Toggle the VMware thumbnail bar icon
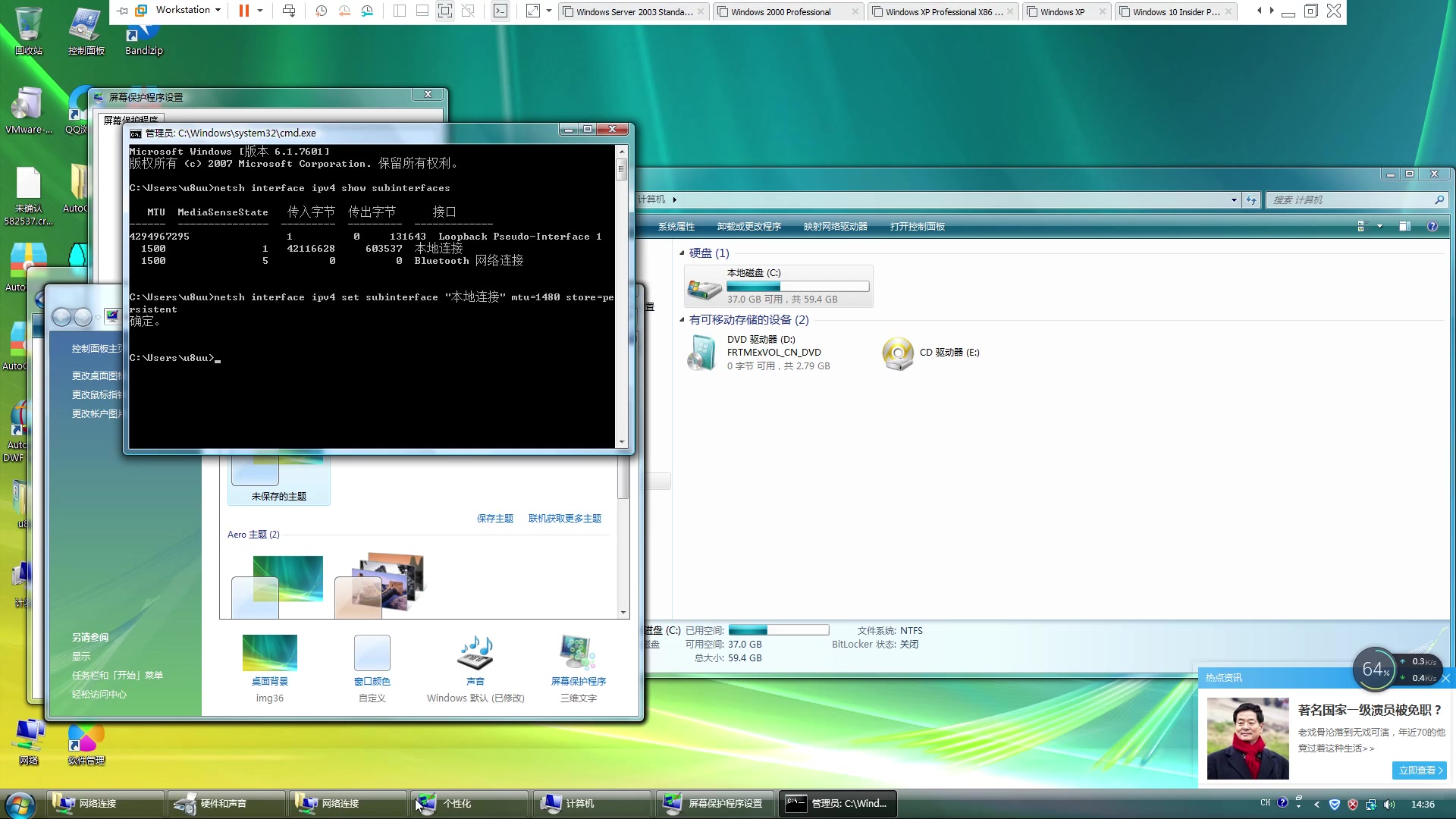 click(x=422, y=11)
